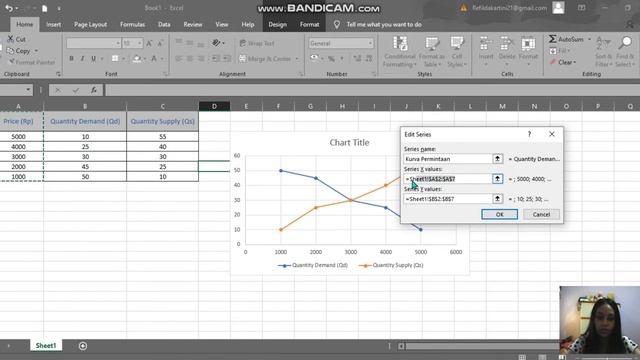Click the Orientation text-angle icon
This screenshot has height=360, width=640.
click(216, 43)
